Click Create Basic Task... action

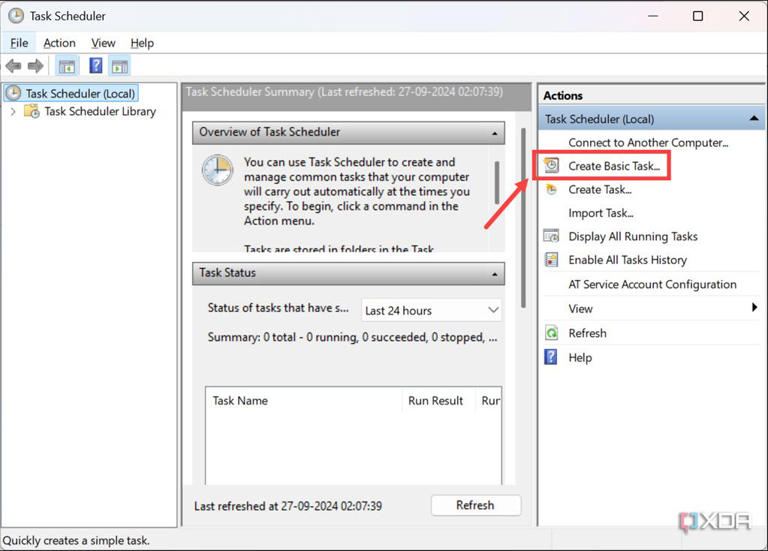pos(614,166)
